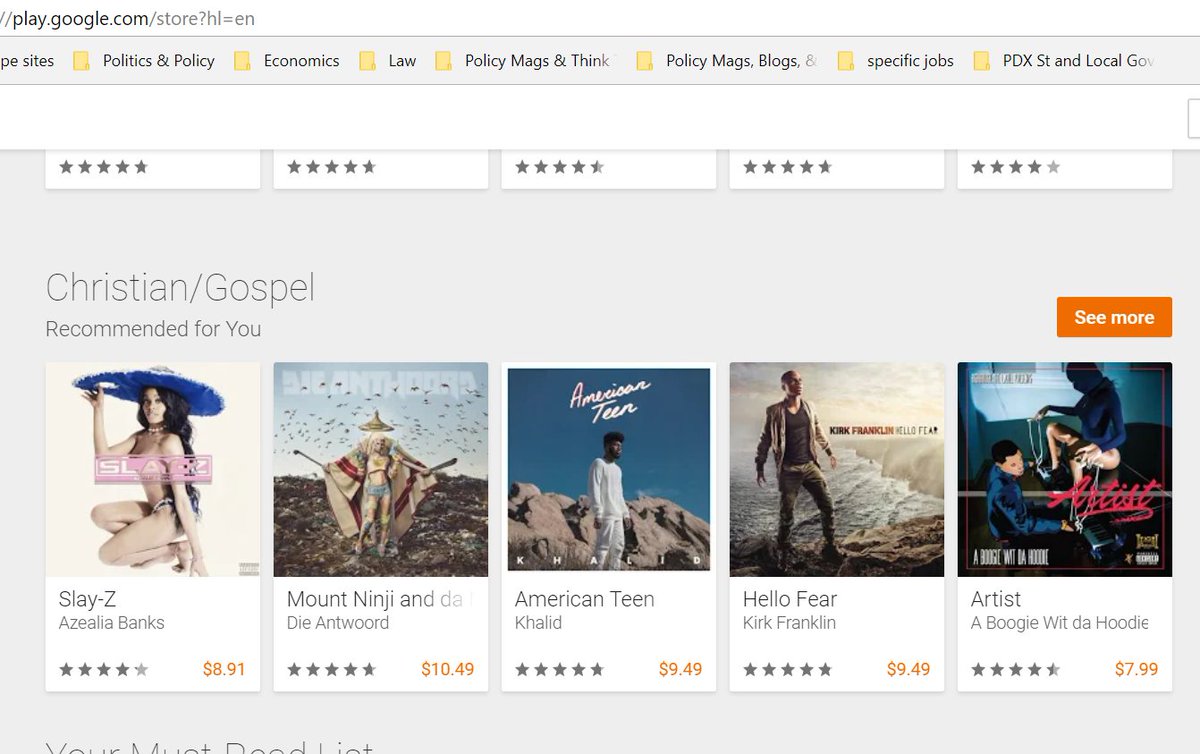Click the star rating on Artist card
This screenshot has height=754, width=1200.
[1016, 670]
